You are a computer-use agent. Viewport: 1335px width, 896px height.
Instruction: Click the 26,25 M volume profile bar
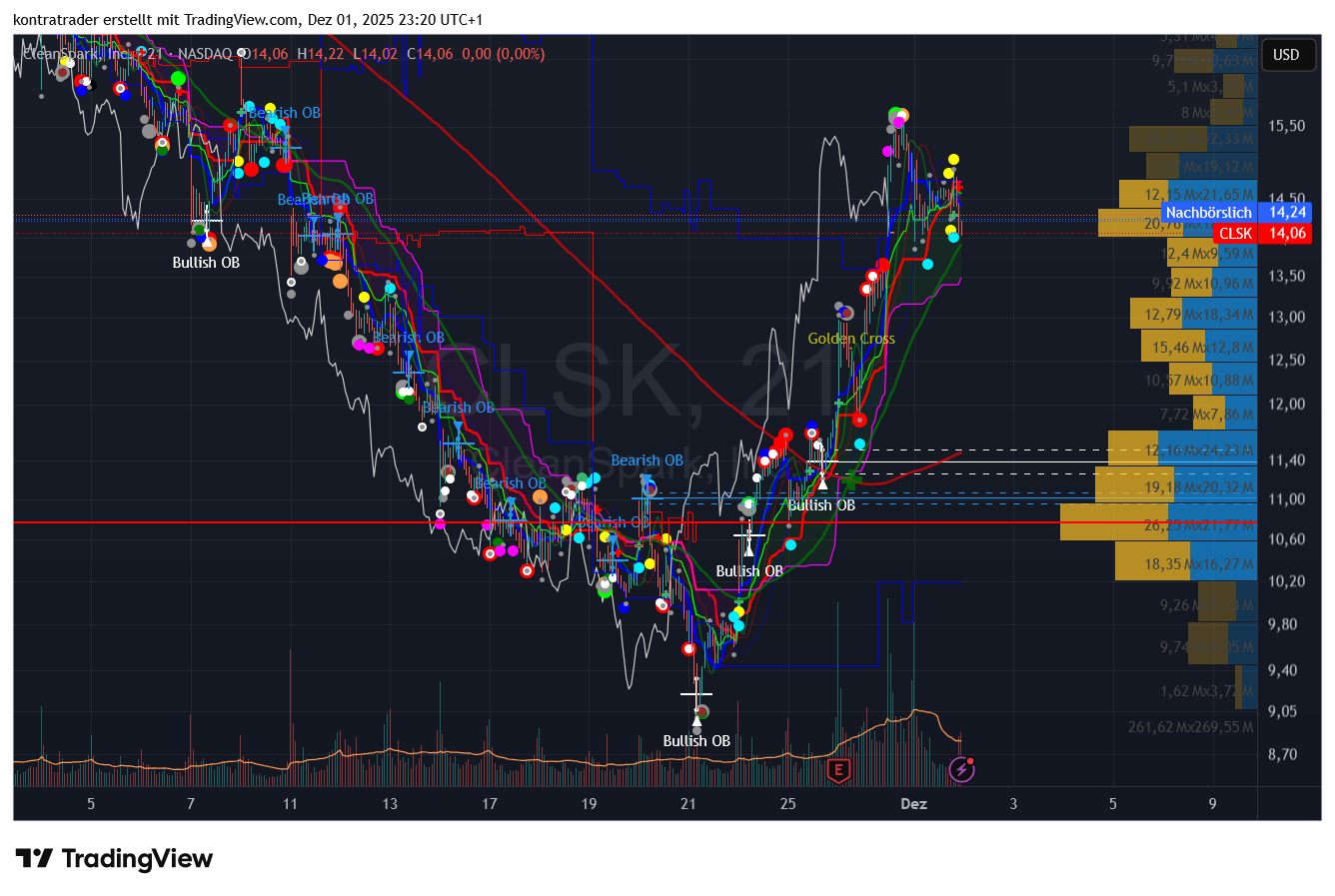[x=1157, y=522]
